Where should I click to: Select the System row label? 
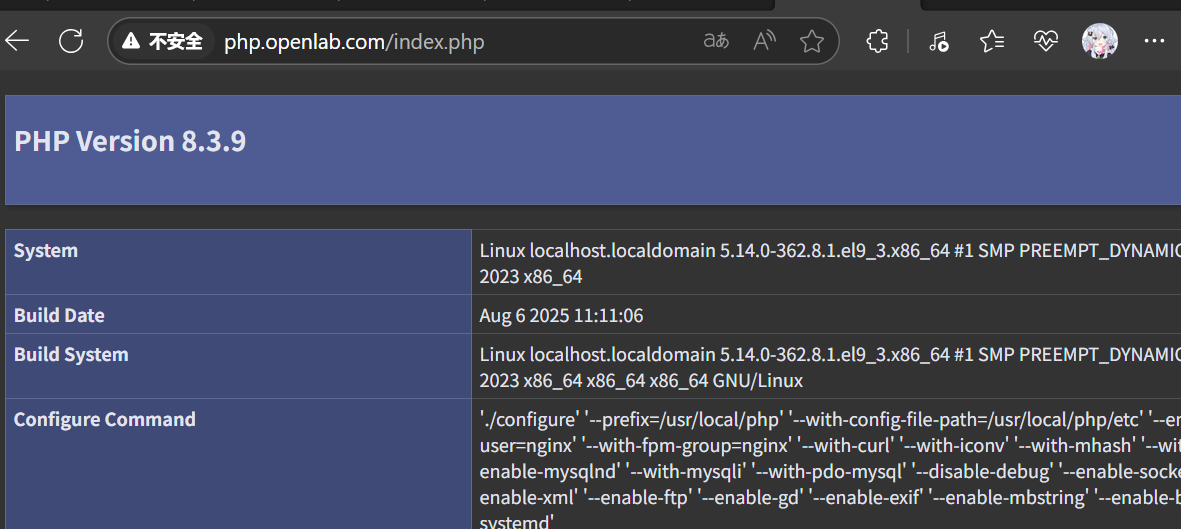(46, 250)
